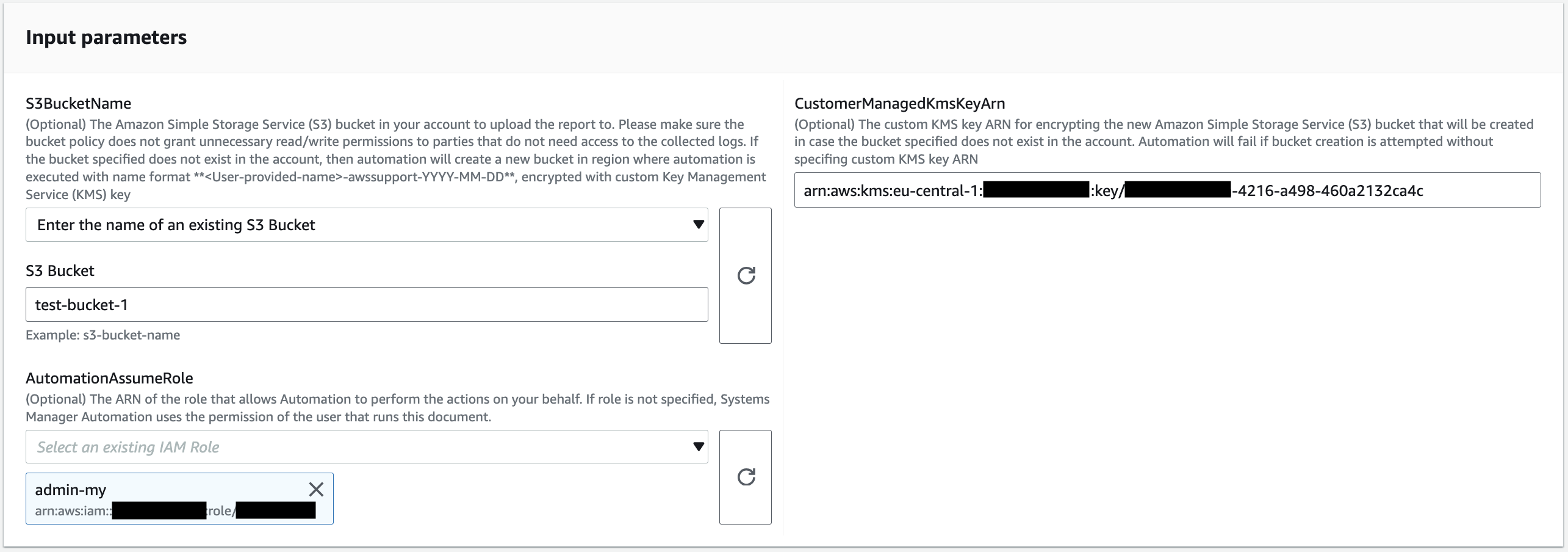Open the Select an existing IAM Role dropdown
The image size is (1568, 552).
(366, 446)
